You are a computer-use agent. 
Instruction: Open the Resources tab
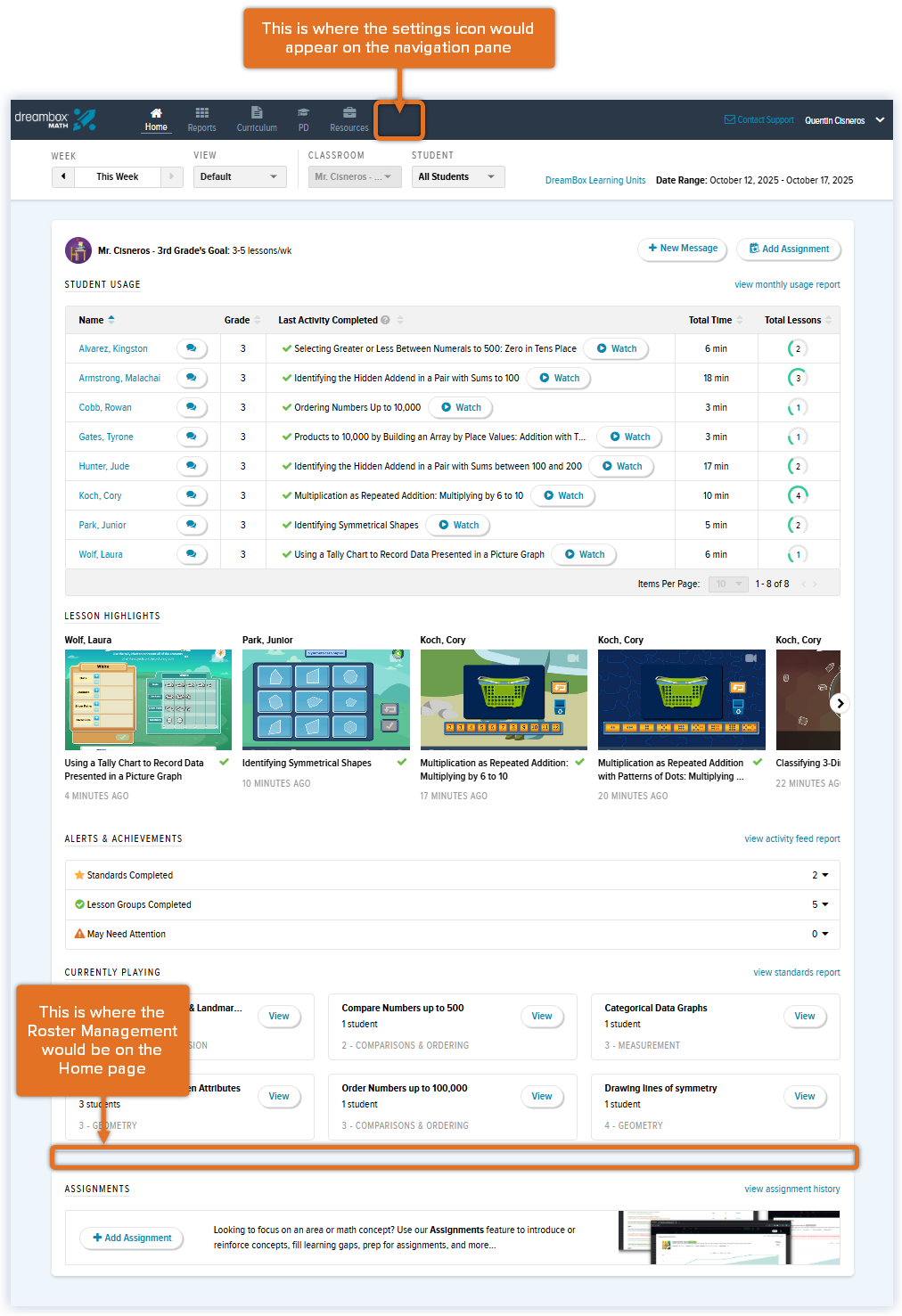[x=348, y=119]
